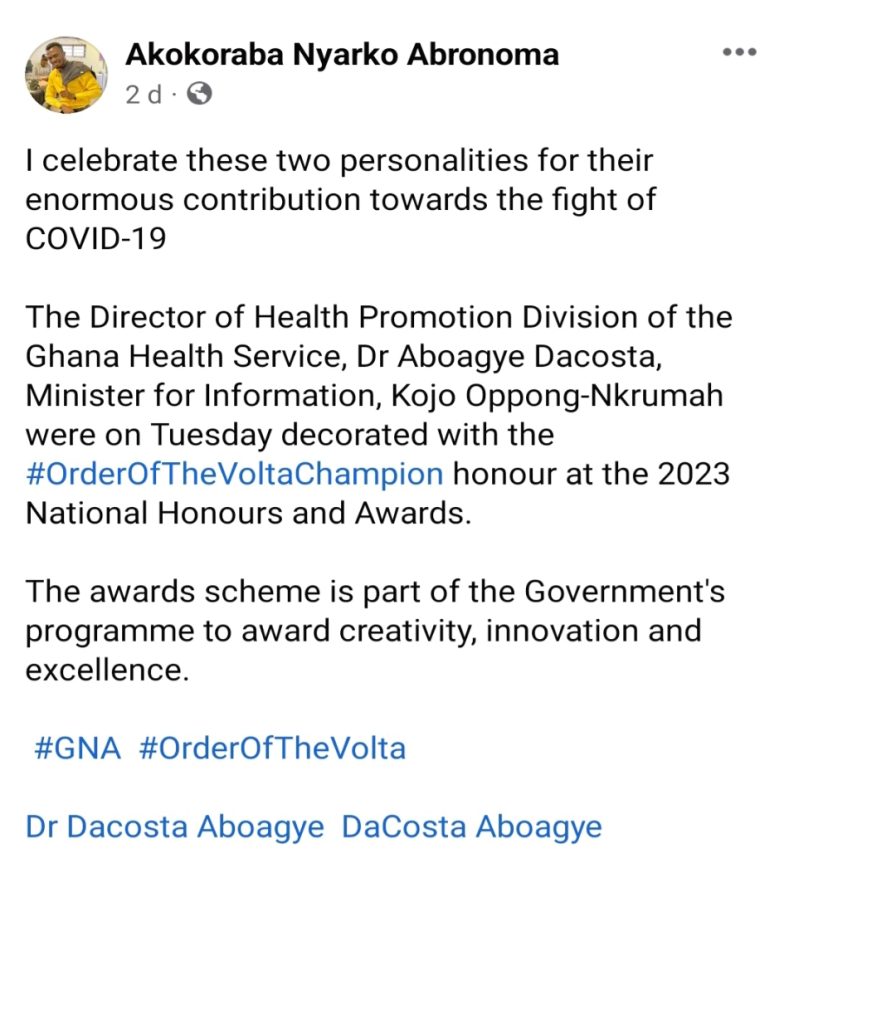Viewport: 896px width, 1024px height.
Task: Click the final word 'excellence.'
Action: [107, 670]
